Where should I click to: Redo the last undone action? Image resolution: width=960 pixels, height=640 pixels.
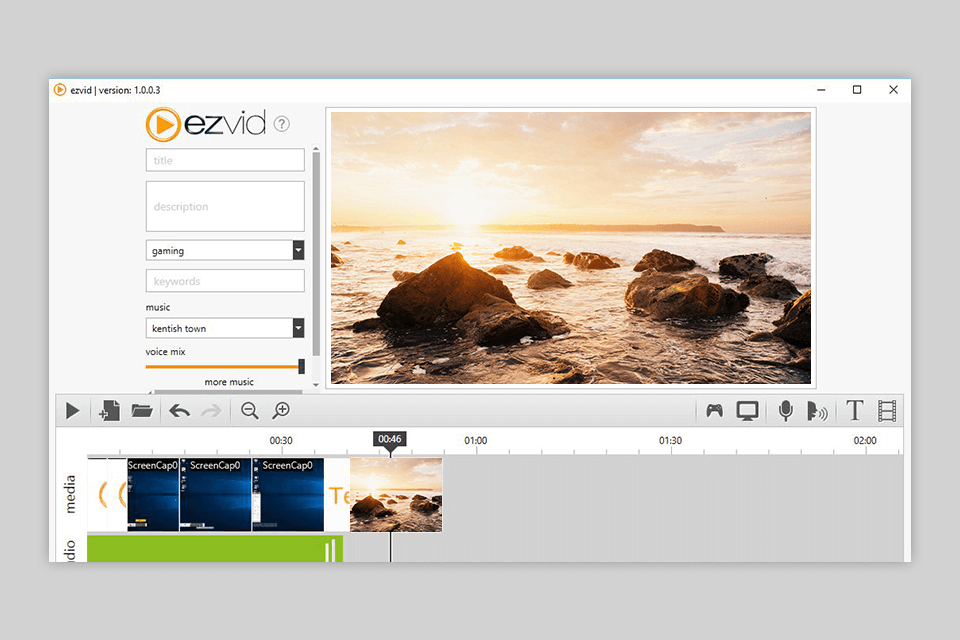[x=211, y=410]
